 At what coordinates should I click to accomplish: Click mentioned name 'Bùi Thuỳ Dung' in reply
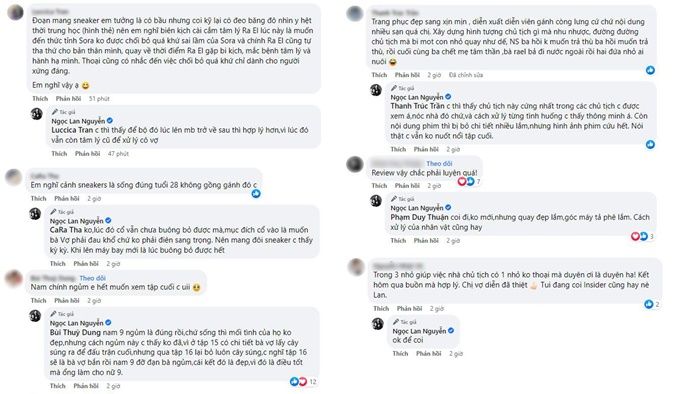[x=75, y=332]
